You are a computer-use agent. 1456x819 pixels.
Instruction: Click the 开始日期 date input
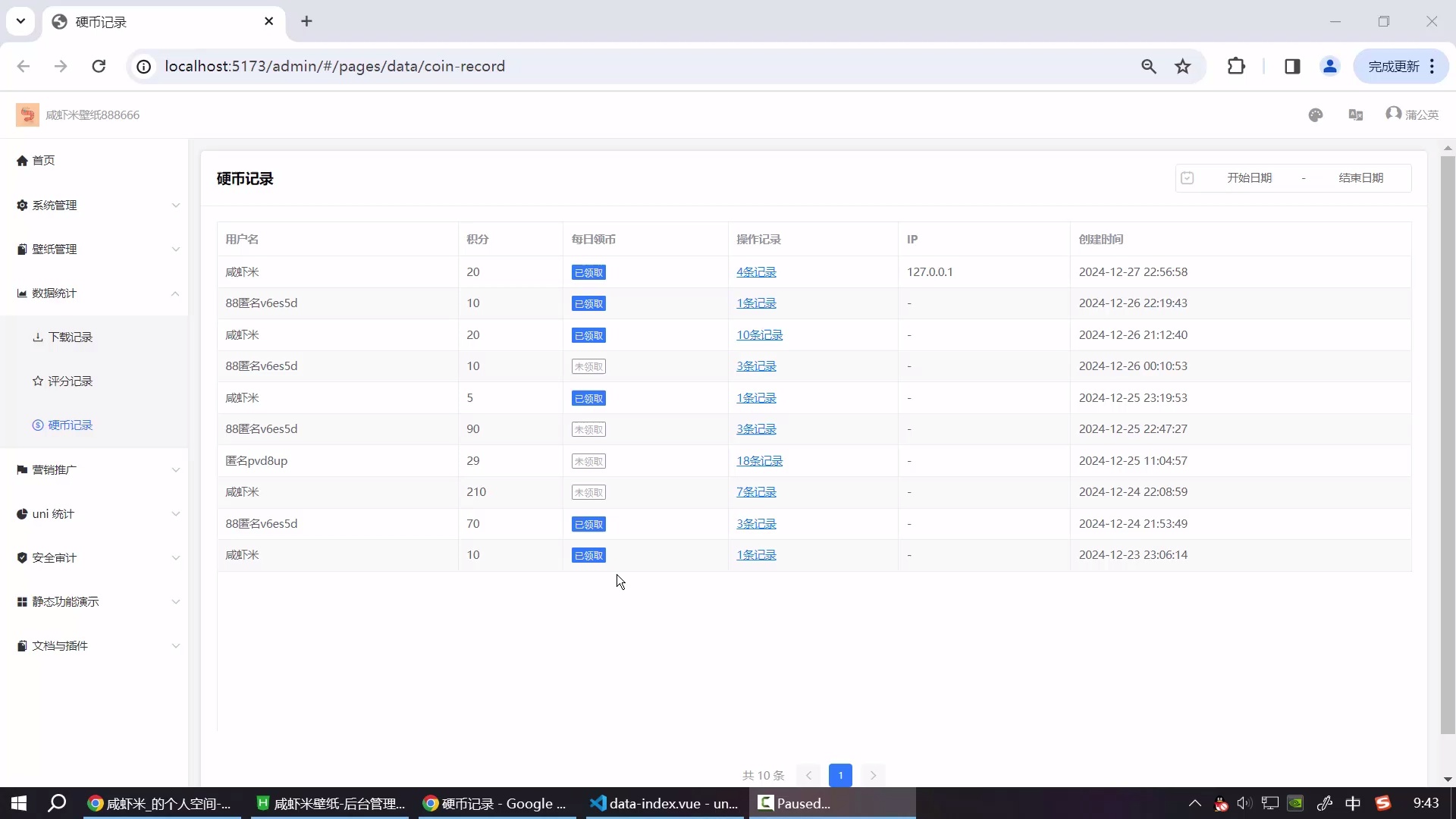(x=1249, y=178)
